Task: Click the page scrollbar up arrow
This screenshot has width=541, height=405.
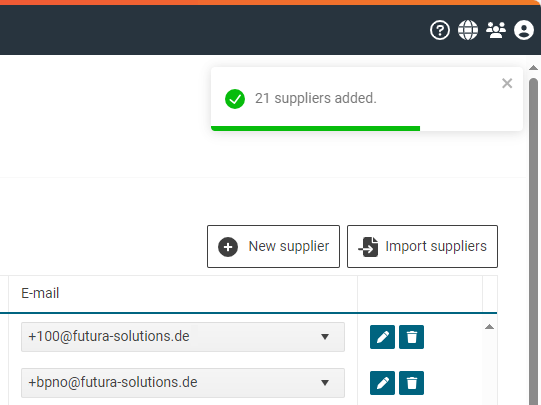Action: [533, 68]
